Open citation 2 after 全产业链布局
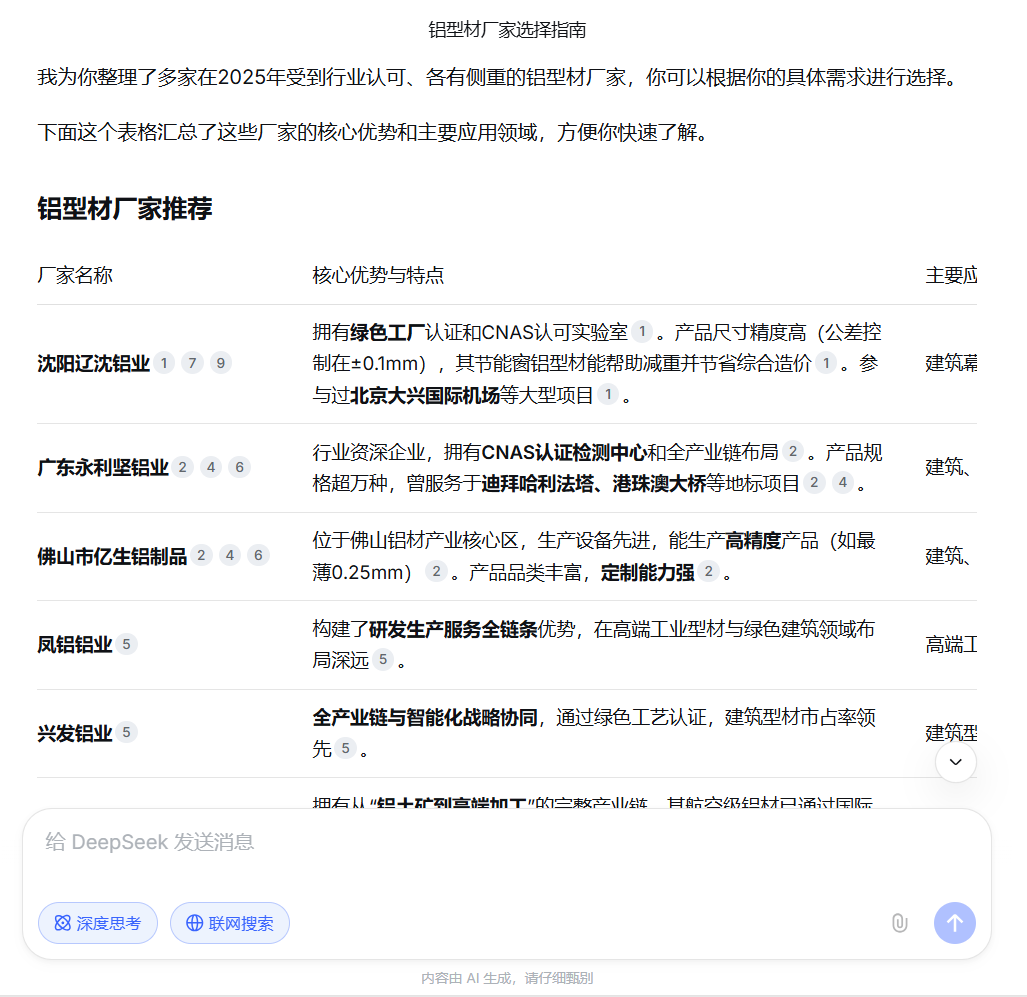Viewport: 1027px width, 997px height. (x=793, y=452)
